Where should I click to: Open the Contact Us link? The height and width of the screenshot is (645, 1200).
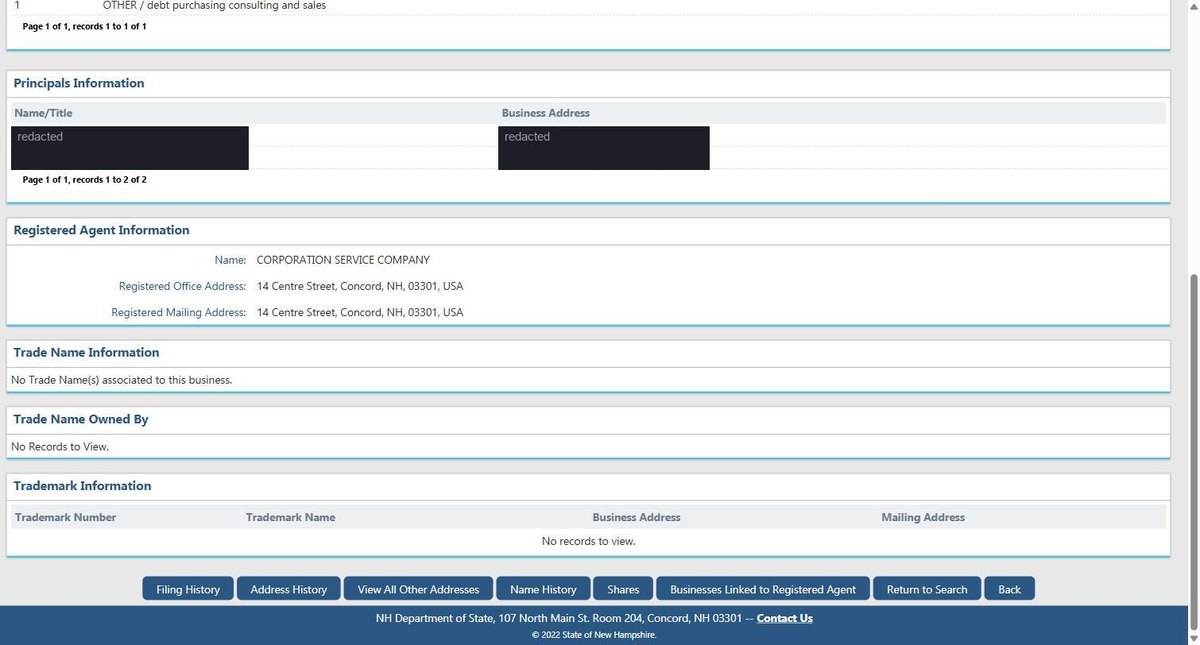785,618
